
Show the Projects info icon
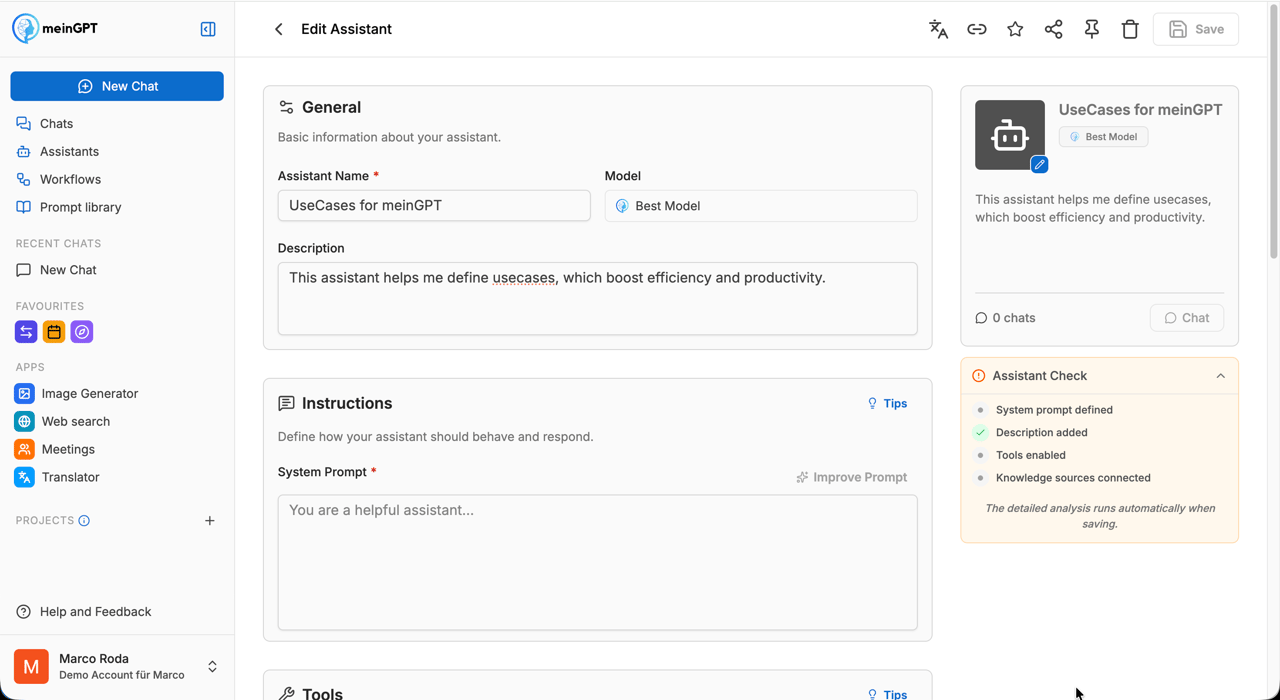(84, 521)
